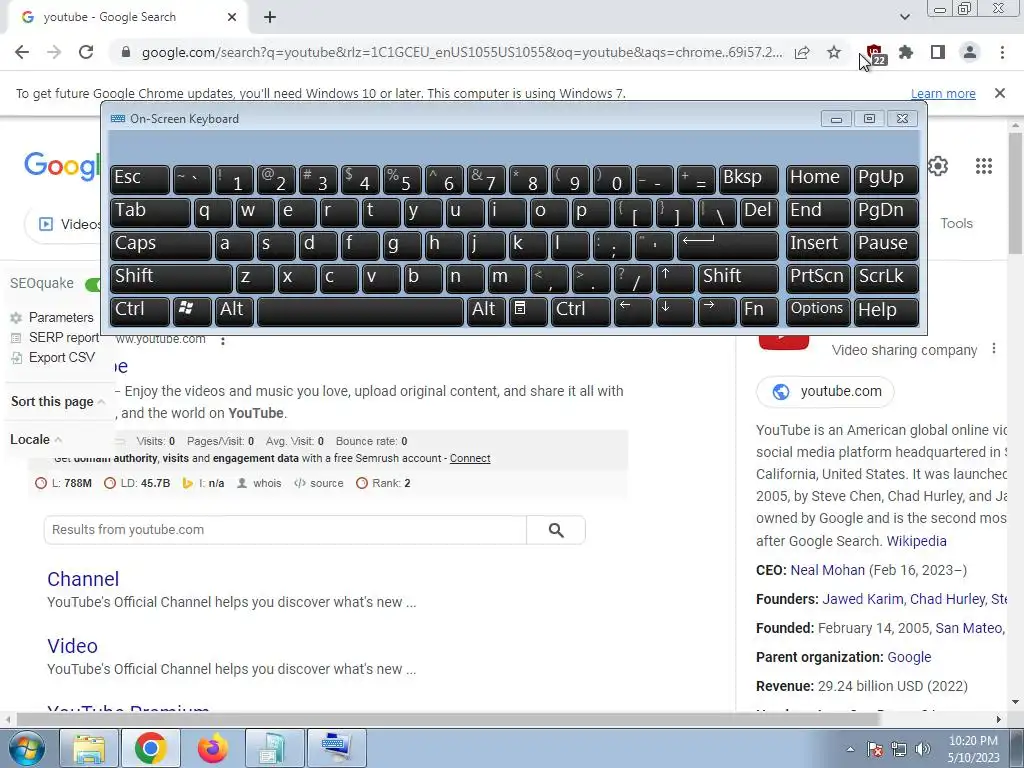
Task: Toggle the Fn key on keyboard
Action: 759,311
